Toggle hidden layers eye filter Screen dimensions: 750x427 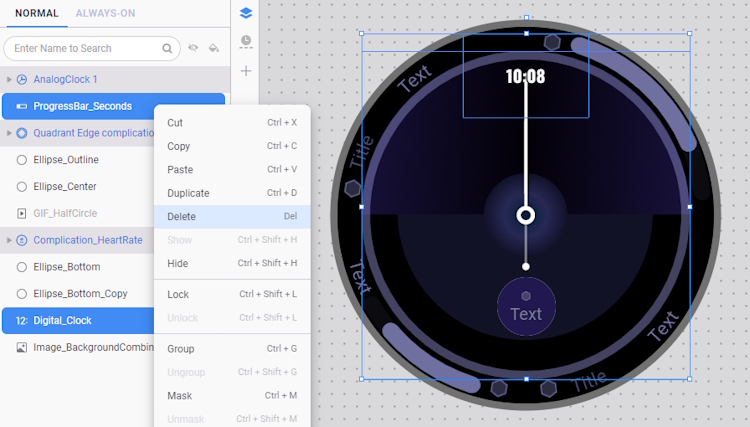(x=193, y=48)
